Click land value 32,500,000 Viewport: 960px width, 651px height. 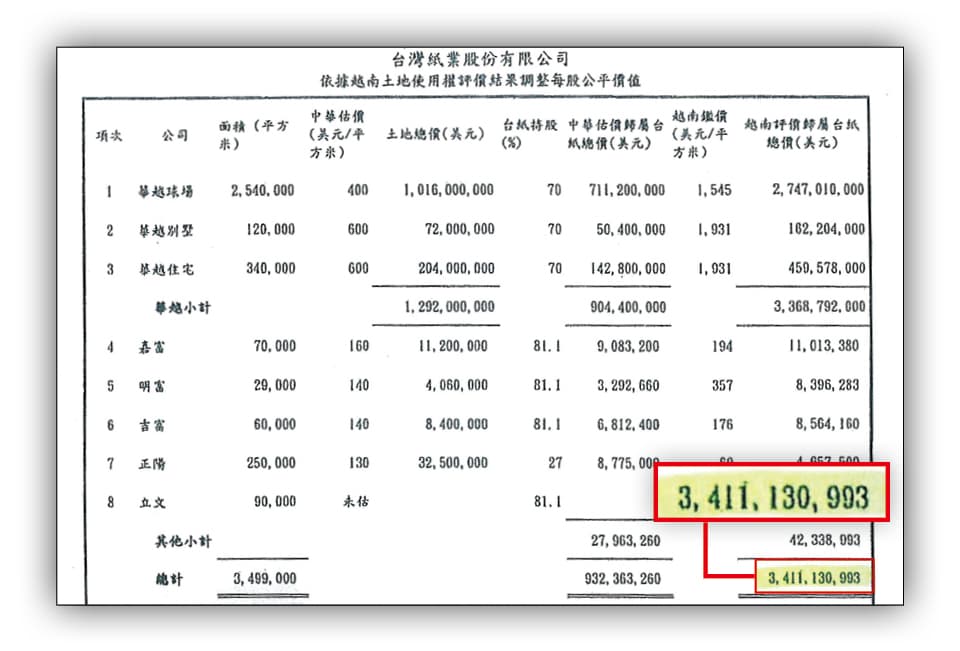pos(452,463)
